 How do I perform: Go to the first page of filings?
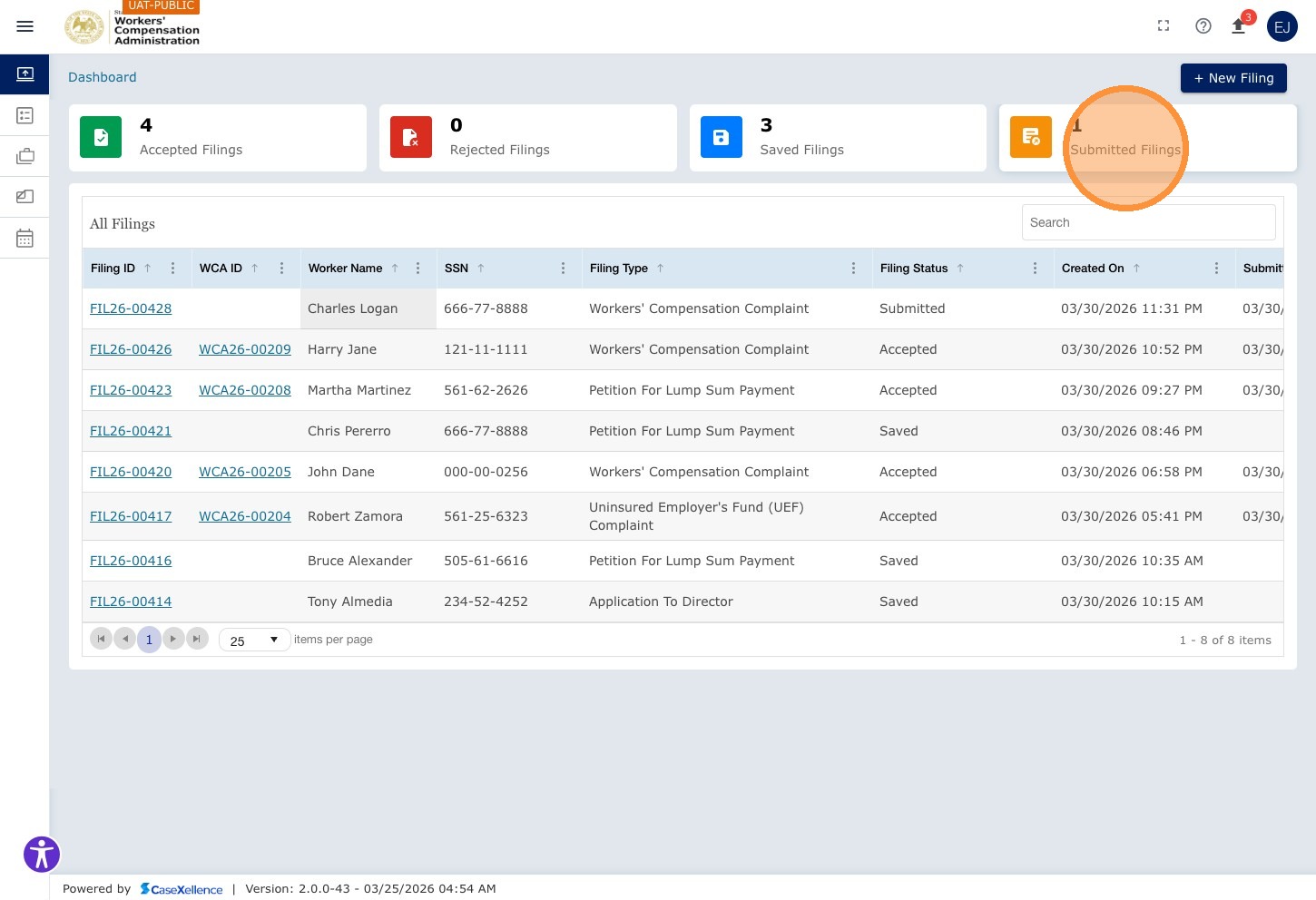[101, 639]
